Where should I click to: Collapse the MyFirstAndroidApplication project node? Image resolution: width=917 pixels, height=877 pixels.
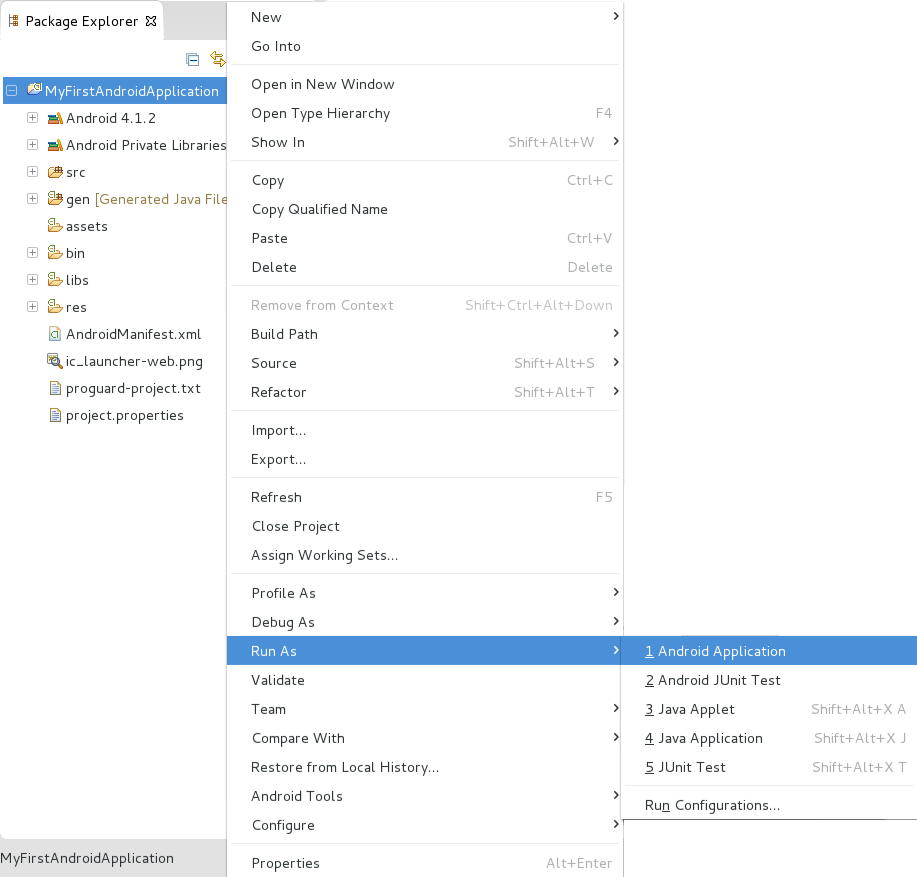coord(12,91)
